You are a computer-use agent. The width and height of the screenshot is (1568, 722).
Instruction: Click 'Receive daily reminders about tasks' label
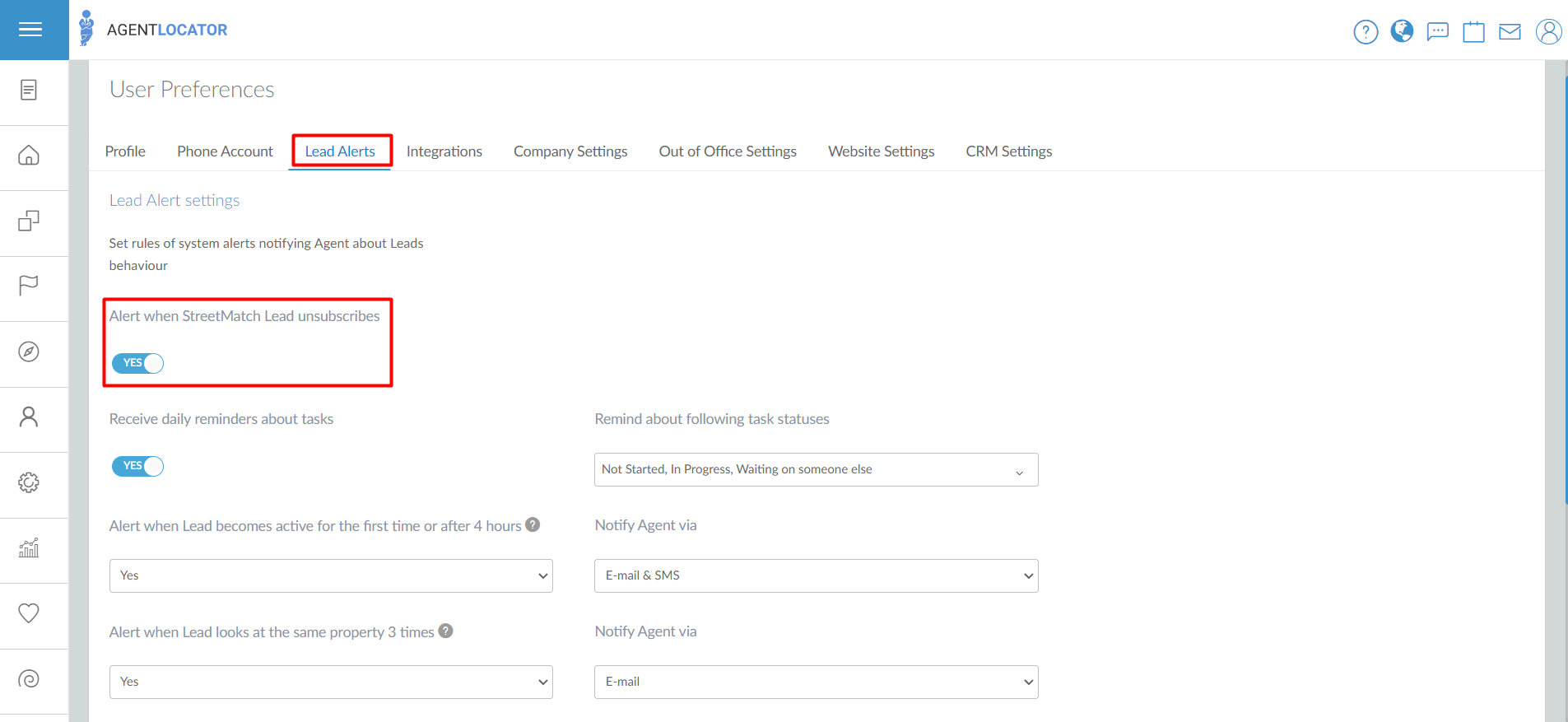(221, 419)
